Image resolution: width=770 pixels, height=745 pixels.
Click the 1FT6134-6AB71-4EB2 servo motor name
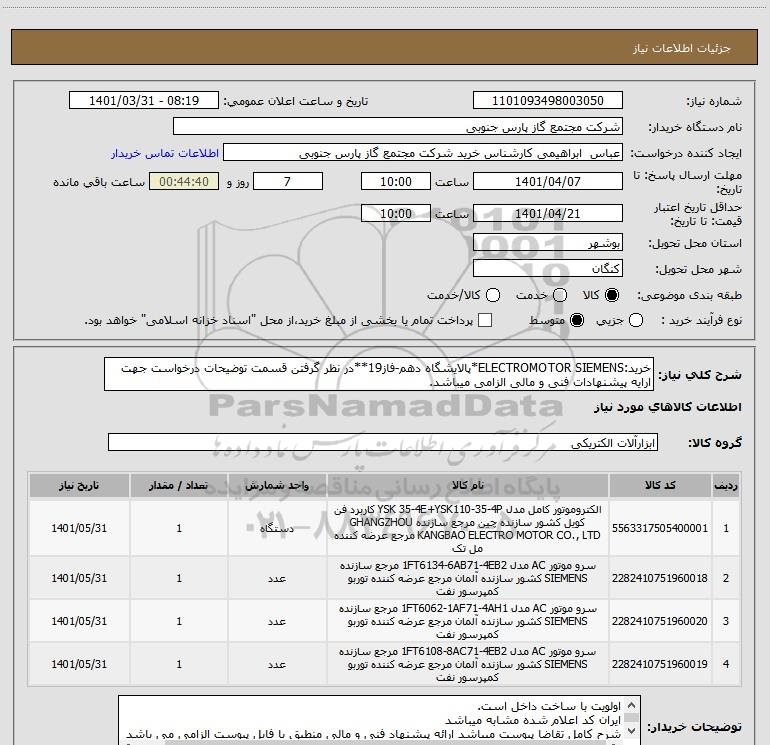click(468, 579)
